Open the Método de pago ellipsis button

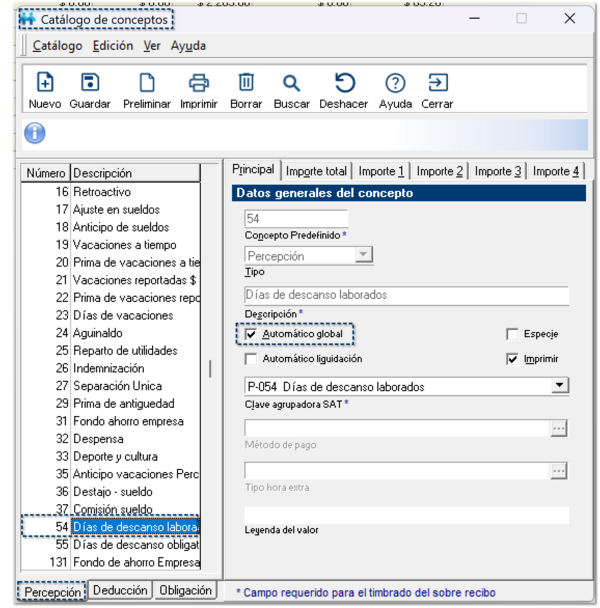(x=559, y=428)
